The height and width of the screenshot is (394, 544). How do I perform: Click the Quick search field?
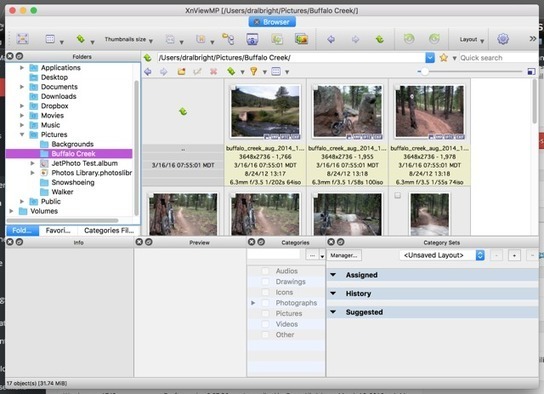(x=499, y=58)
